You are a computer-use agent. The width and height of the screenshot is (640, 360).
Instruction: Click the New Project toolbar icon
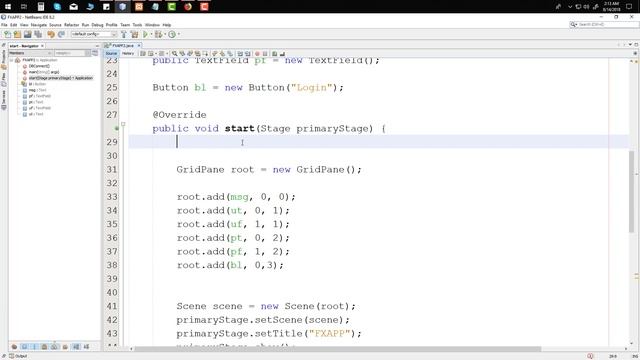pos(18,35)
